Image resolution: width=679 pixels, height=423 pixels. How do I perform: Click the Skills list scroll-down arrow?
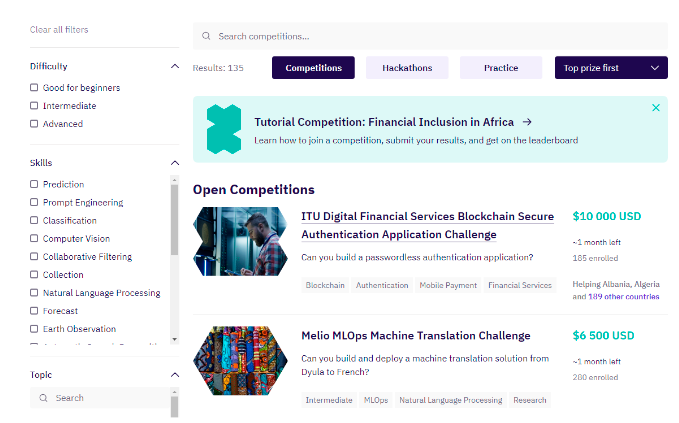(x=175, y=339)
